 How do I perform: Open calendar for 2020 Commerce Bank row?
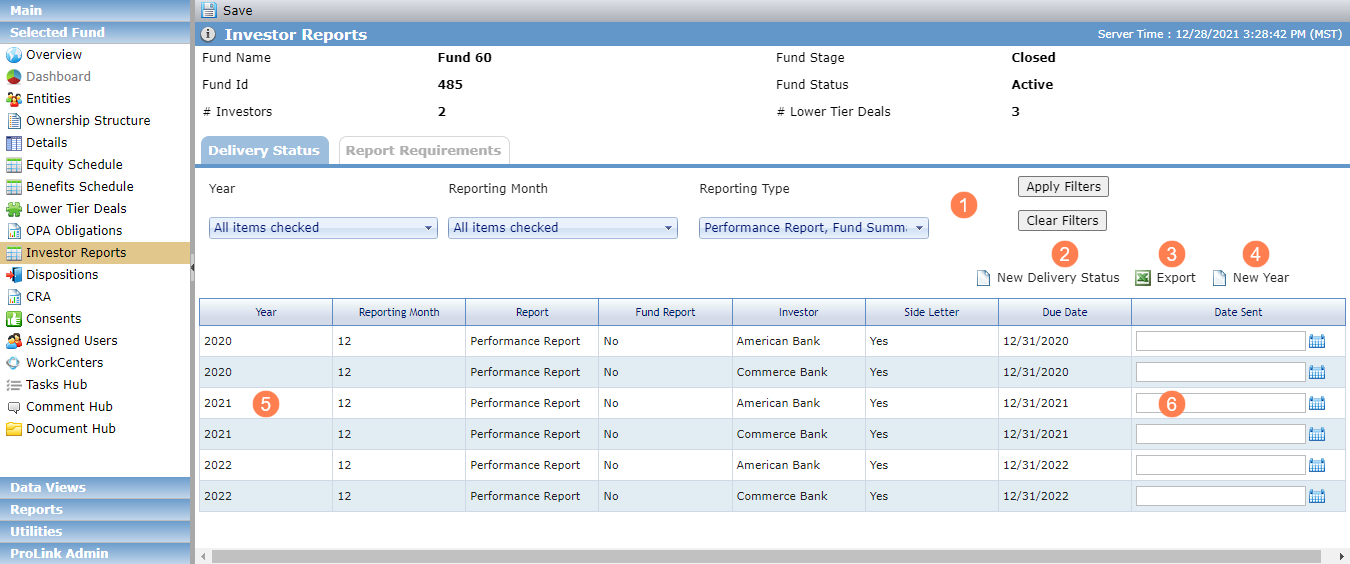click(1317, 372)
